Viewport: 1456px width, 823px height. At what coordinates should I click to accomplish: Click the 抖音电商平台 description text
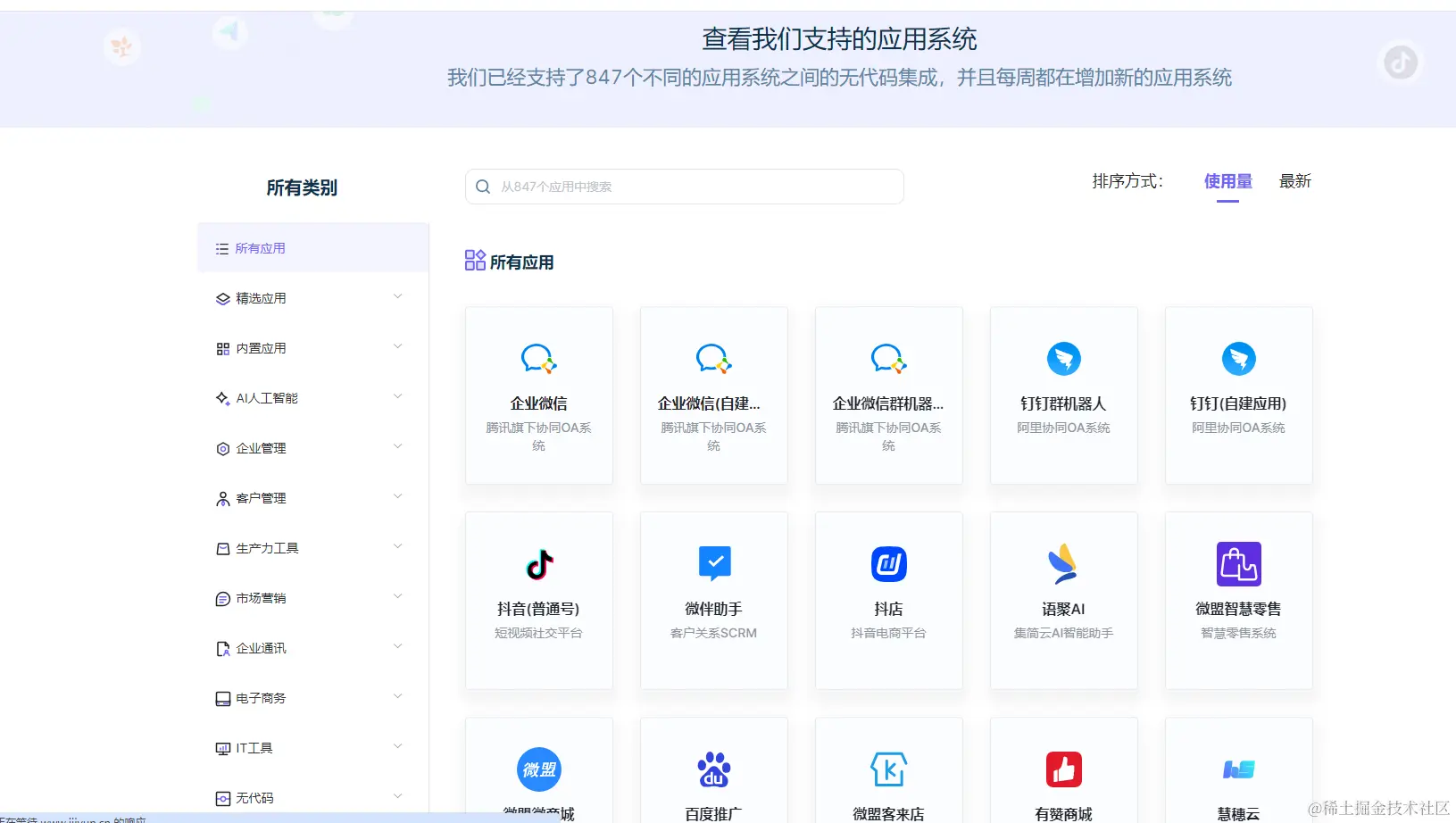(x=888, y=634)
